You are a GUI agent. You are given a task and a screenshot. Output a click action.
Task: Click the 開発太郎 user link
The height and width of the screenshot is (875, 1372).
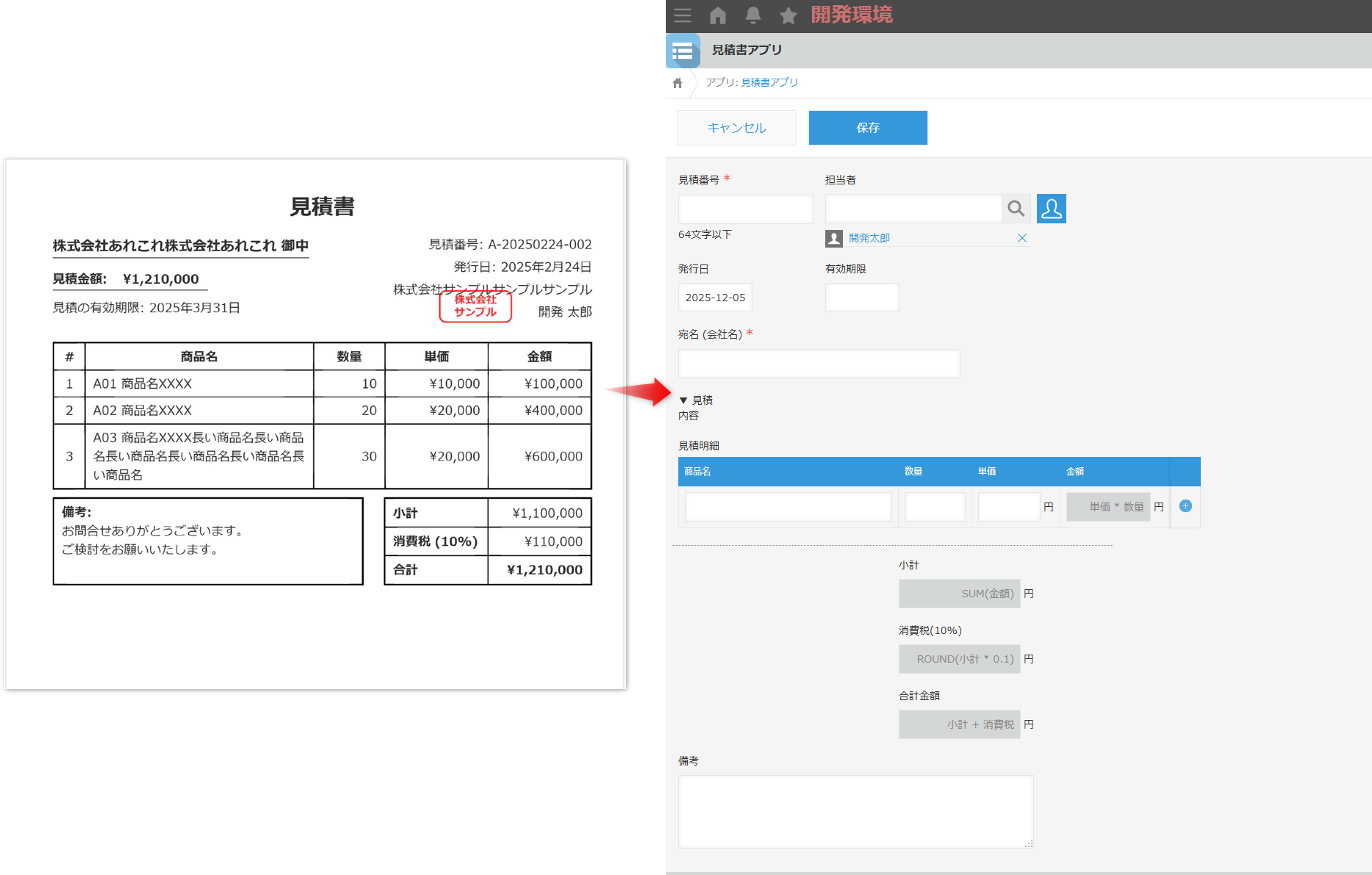point(869,238)
